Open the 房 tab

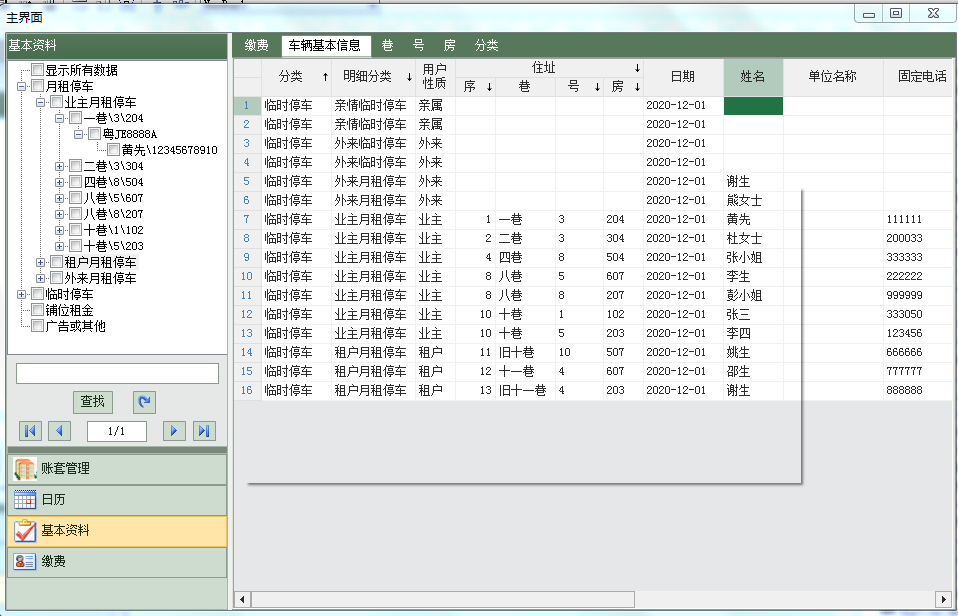tap(450, 45)
